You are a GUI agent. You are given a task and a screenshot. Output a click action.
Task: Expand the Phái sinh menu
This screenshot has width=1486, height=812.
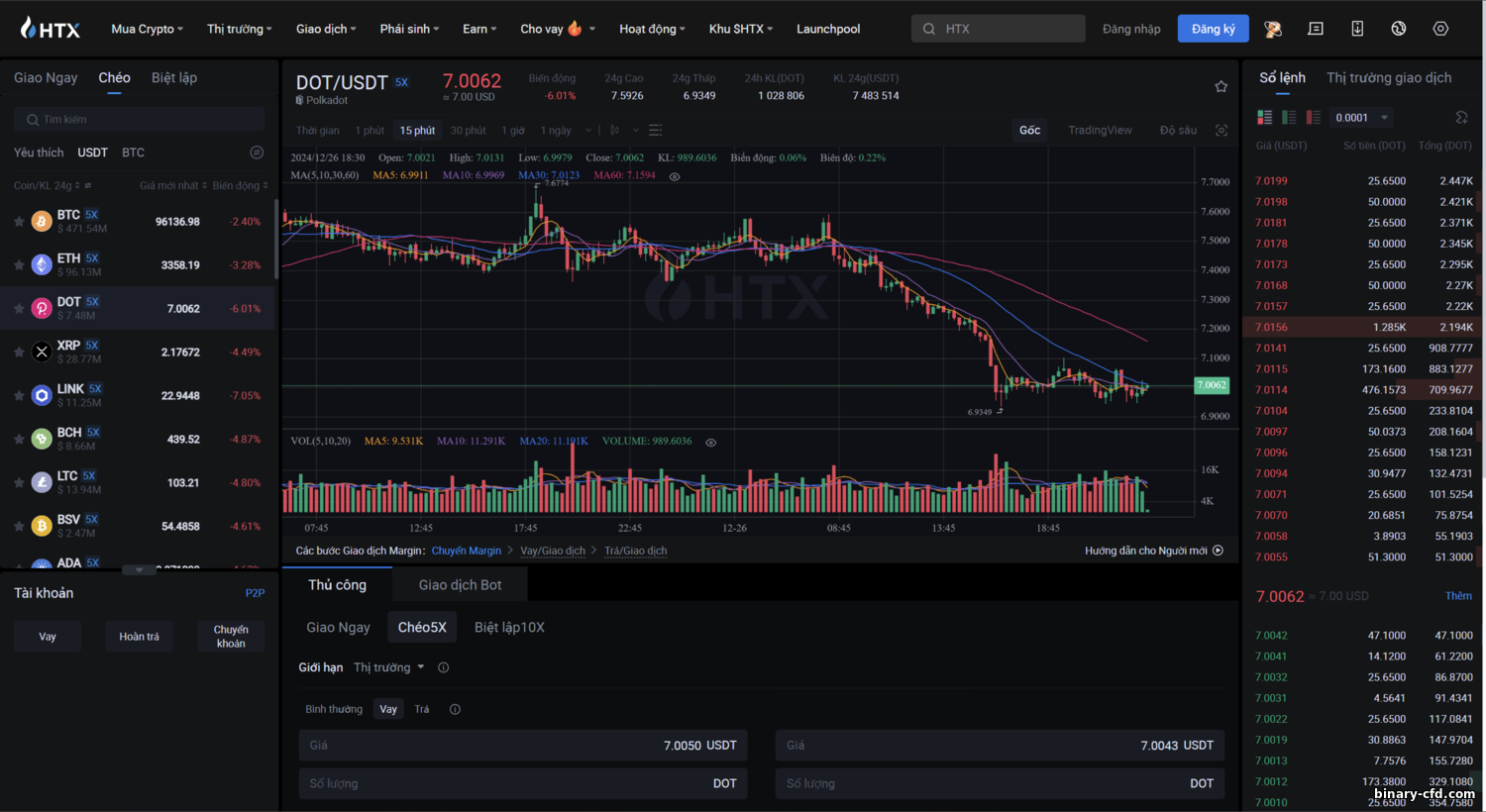point(409,29)
